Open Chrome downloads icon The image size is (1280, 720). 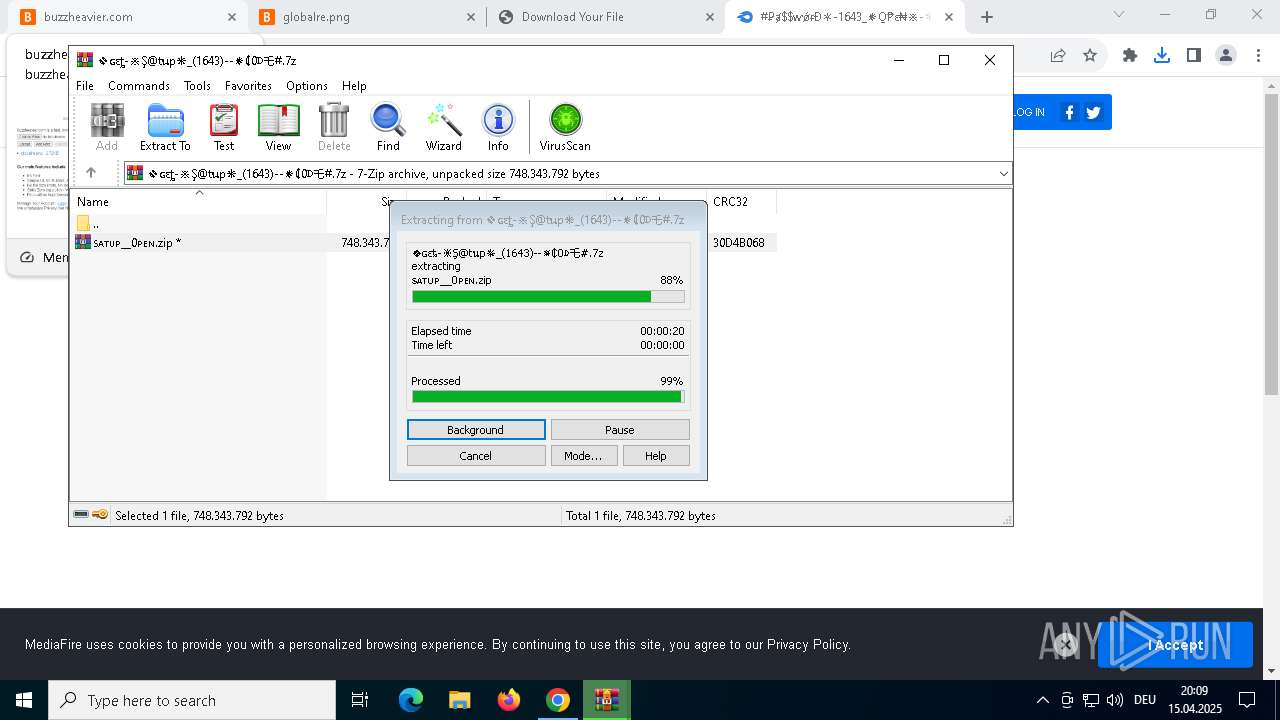[x=1161, y=56]
